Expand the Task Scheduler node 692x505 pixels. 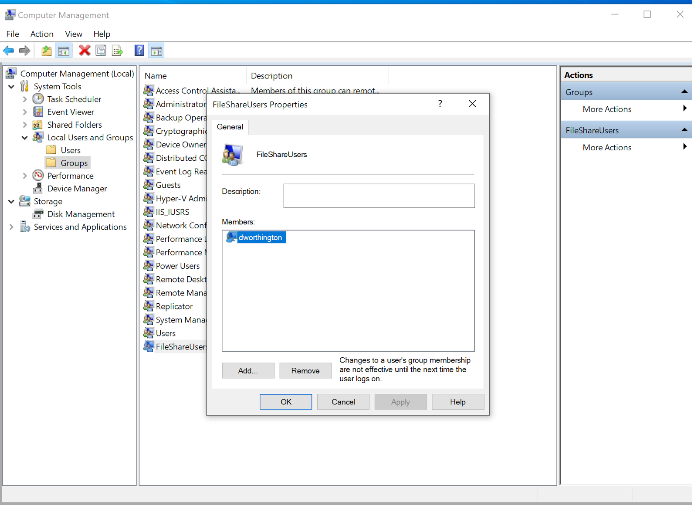(x=24, y=99)
